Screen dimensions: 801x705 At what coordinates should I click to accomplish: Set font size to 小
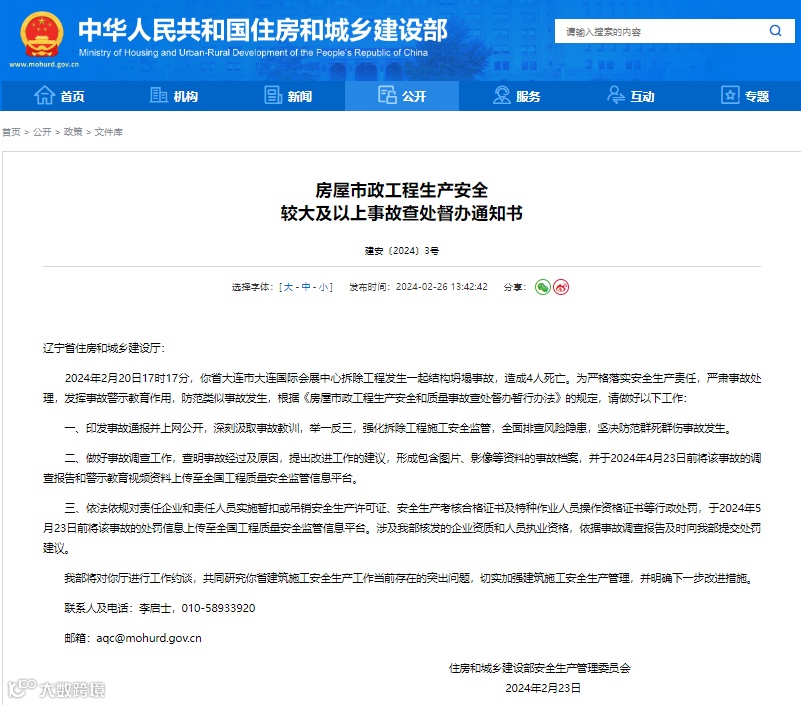(324, 287)
